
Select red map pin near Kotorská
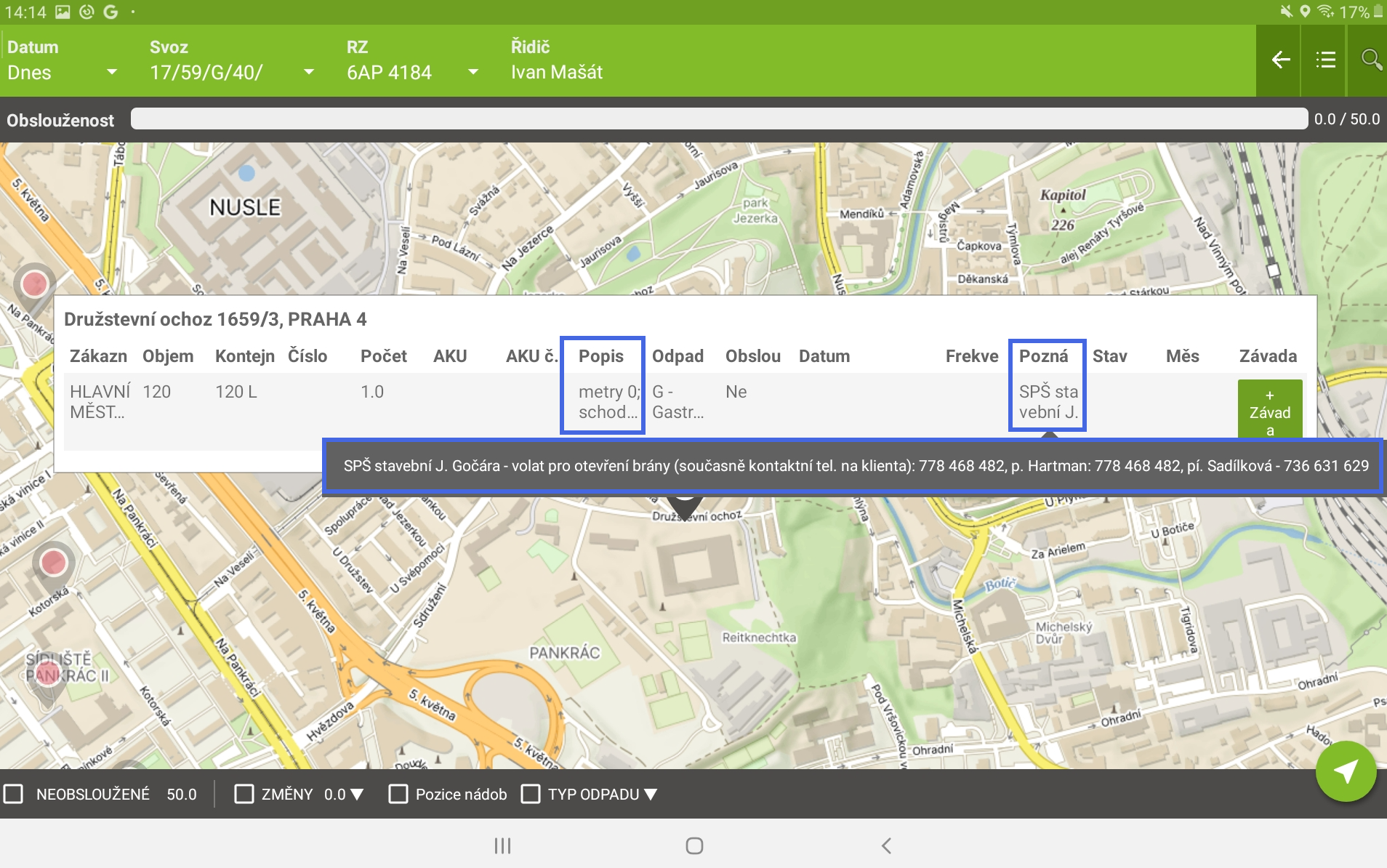tap(53, 563)
